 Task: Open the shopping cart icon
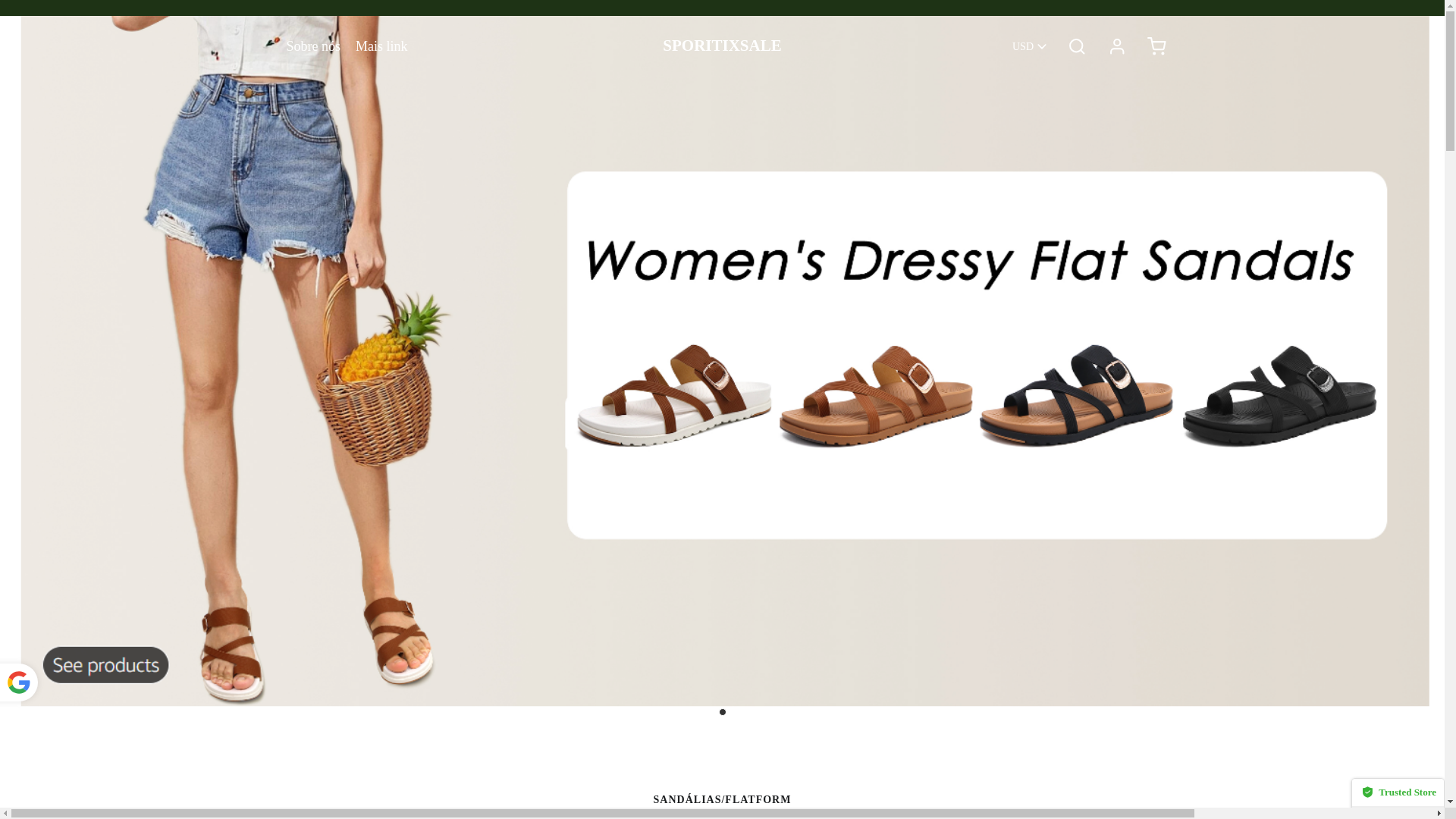point(1156,46)
